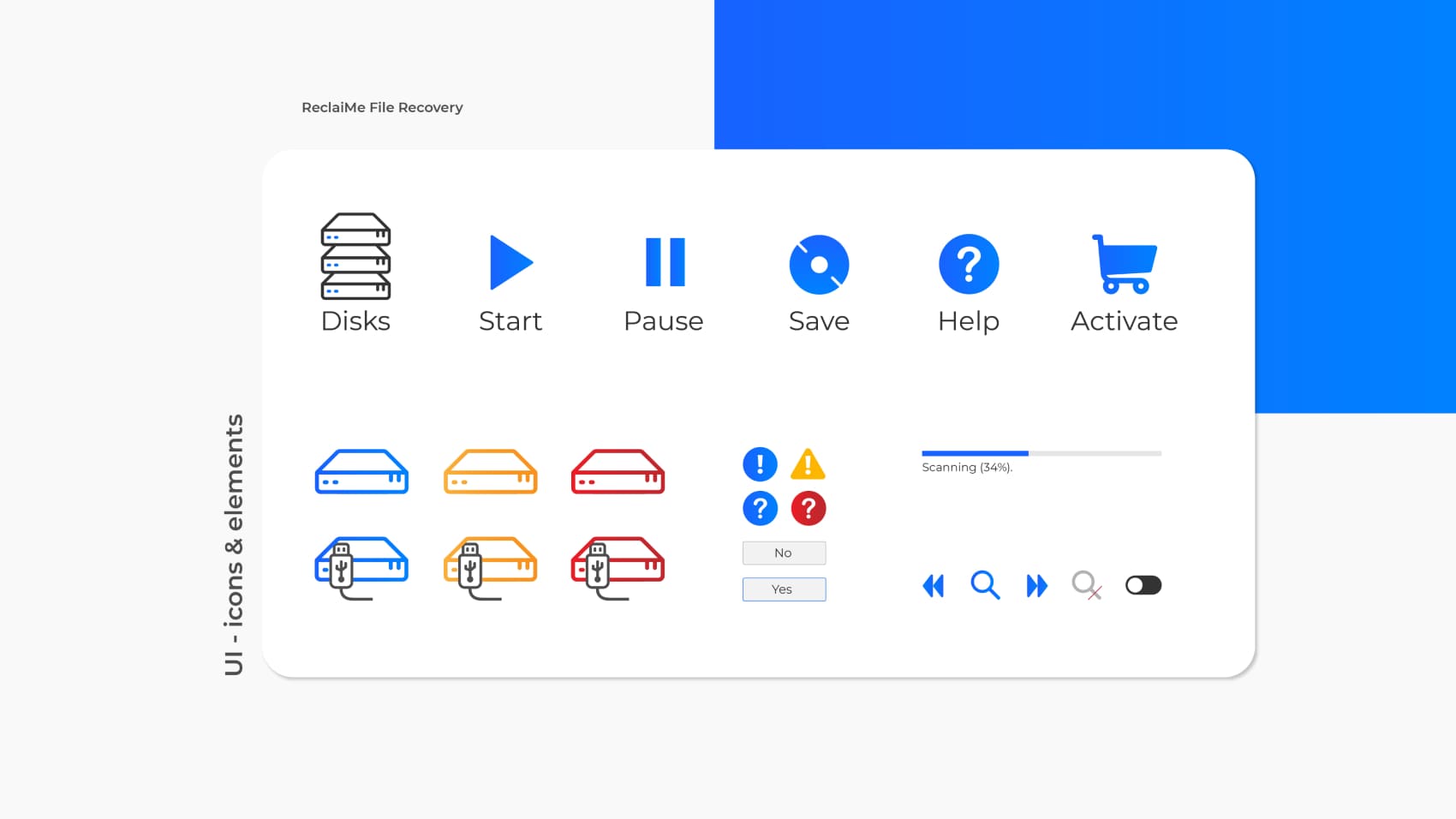Select the red USB drive icon
The height and width of the screenshot is (819, 1456).
tap(618, 567)
